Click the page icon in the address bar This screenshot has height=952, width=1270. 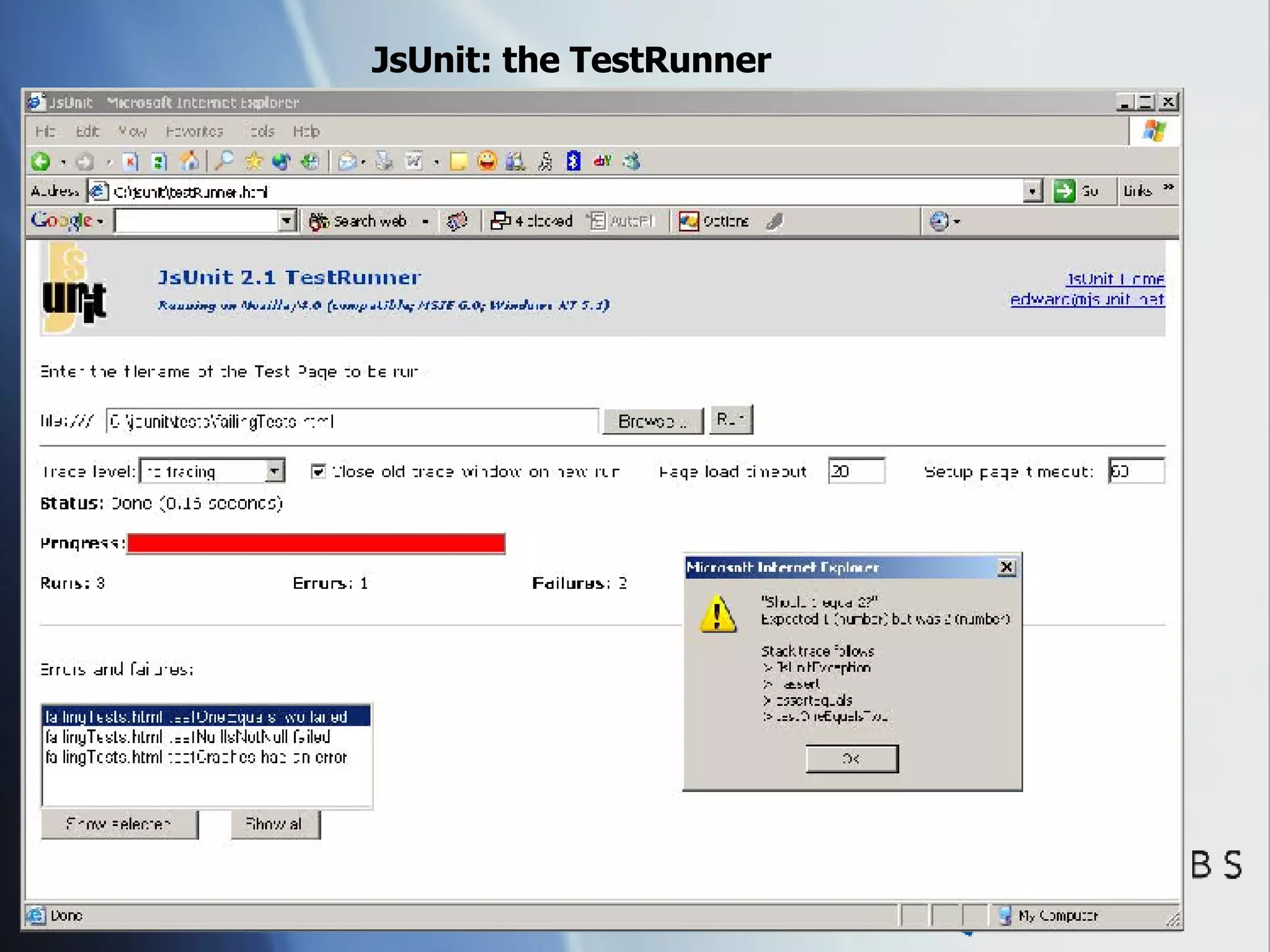click(99, 192)
